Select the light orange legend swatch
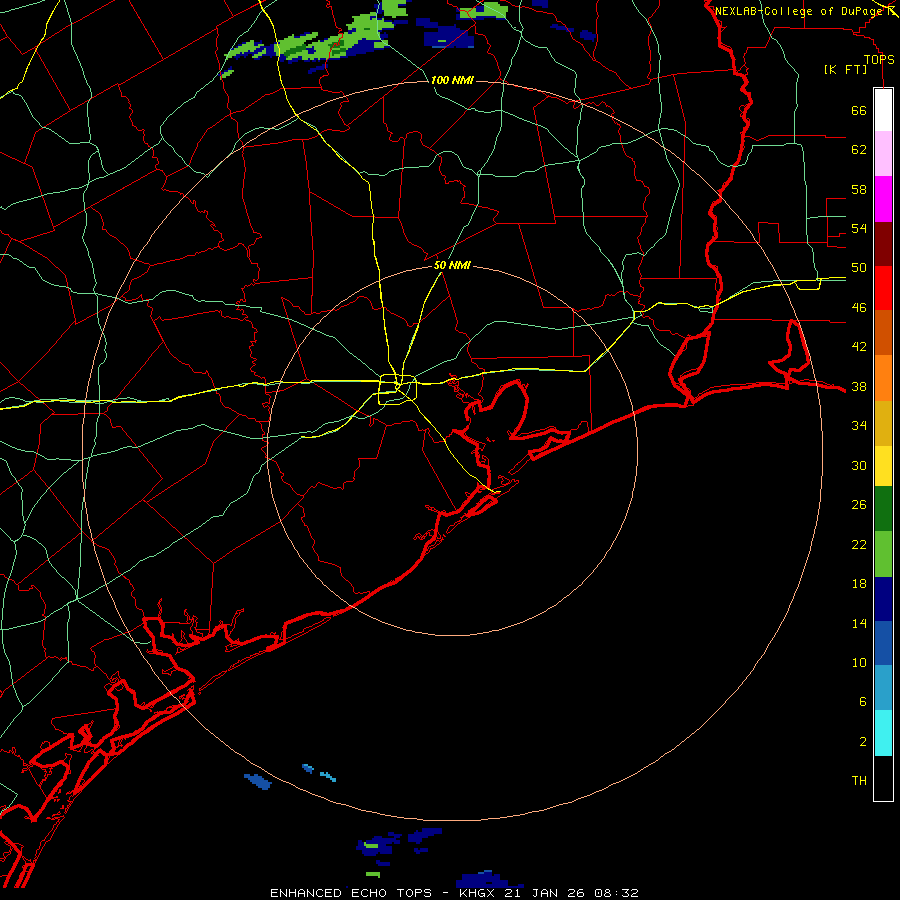The image size is (900, 900). coord(883,378)
